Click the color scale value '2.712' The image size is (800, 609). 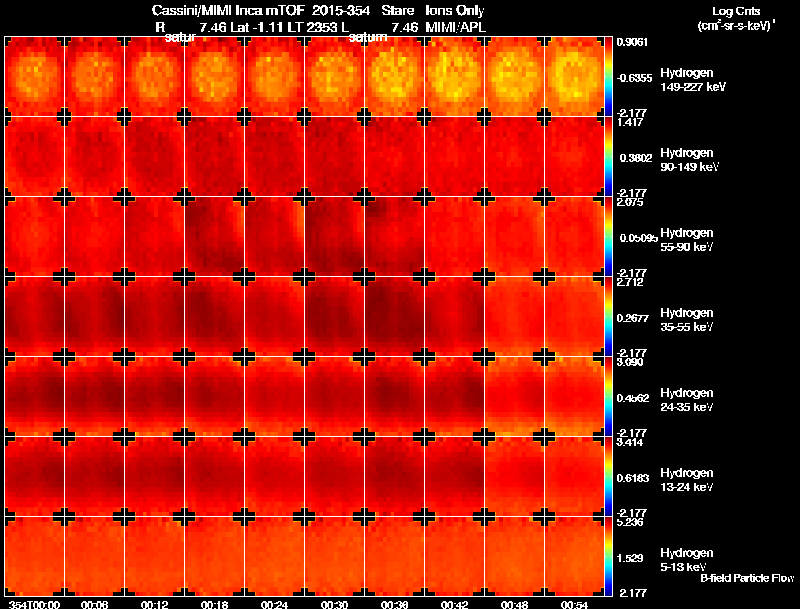[631, 282]
